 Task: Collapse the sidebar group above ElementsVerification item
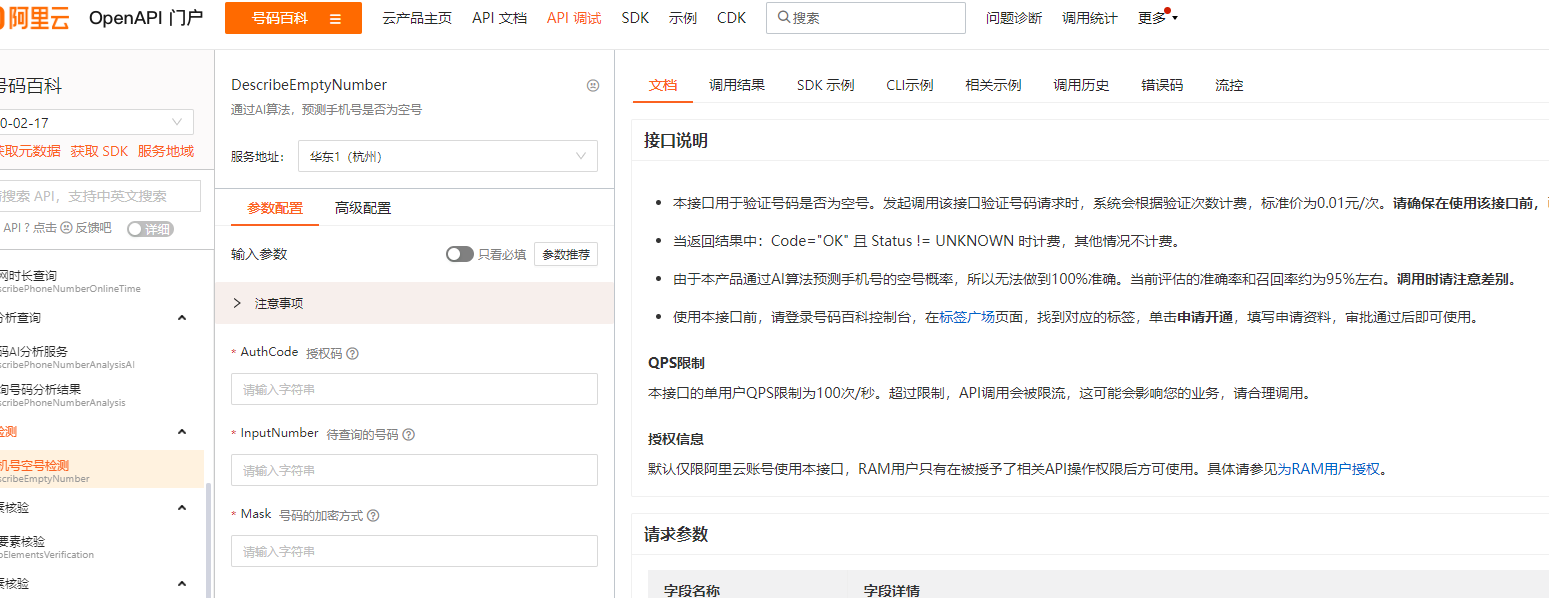click(x=182, y=508)
